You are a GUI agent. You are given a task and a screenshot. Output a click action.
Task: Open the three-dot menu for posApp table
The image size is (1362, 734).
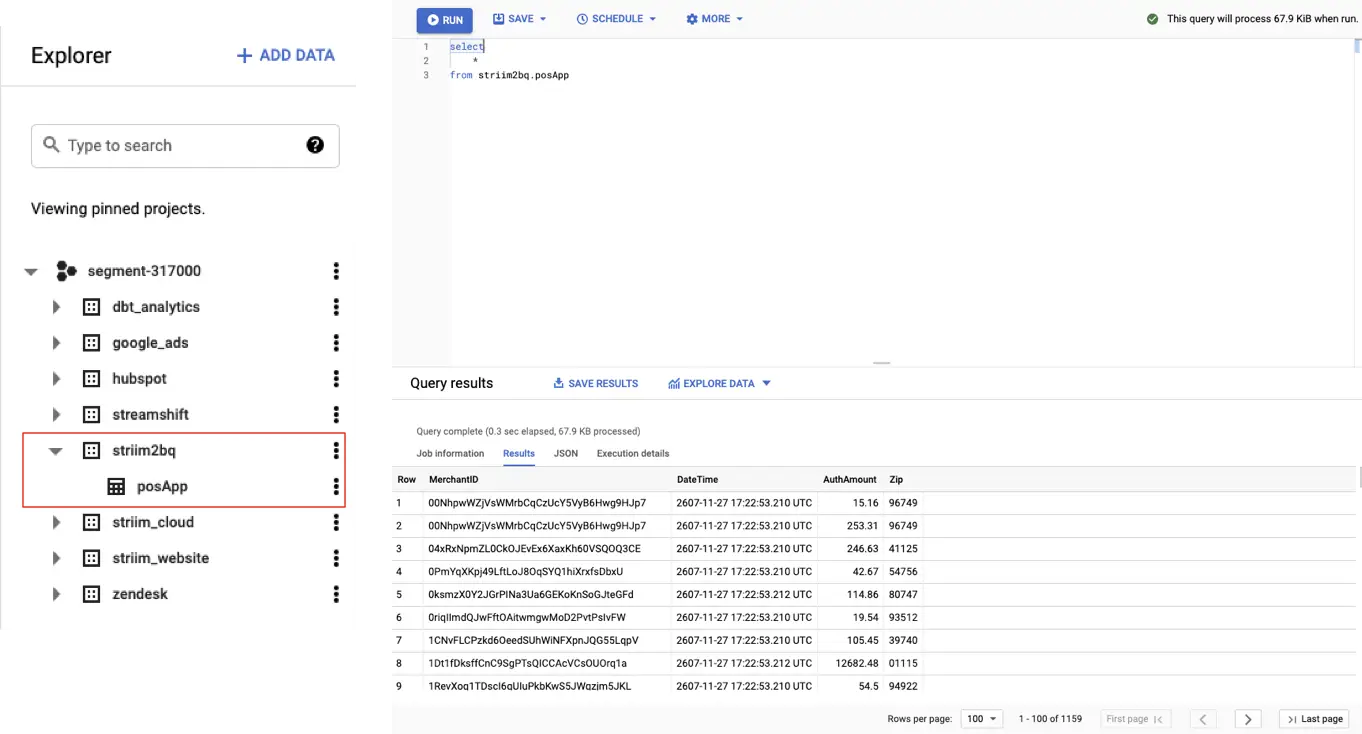336,487
